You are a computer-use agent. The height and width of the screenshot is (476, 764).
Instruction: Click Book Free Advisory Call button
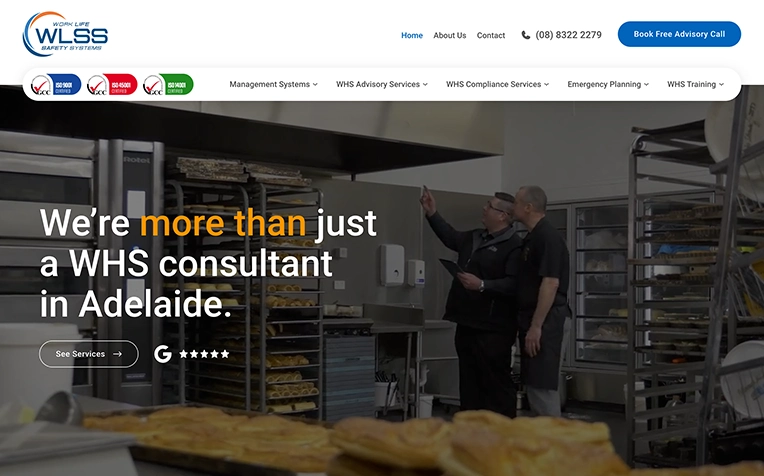pyautogui.click(x=679, y=34)
